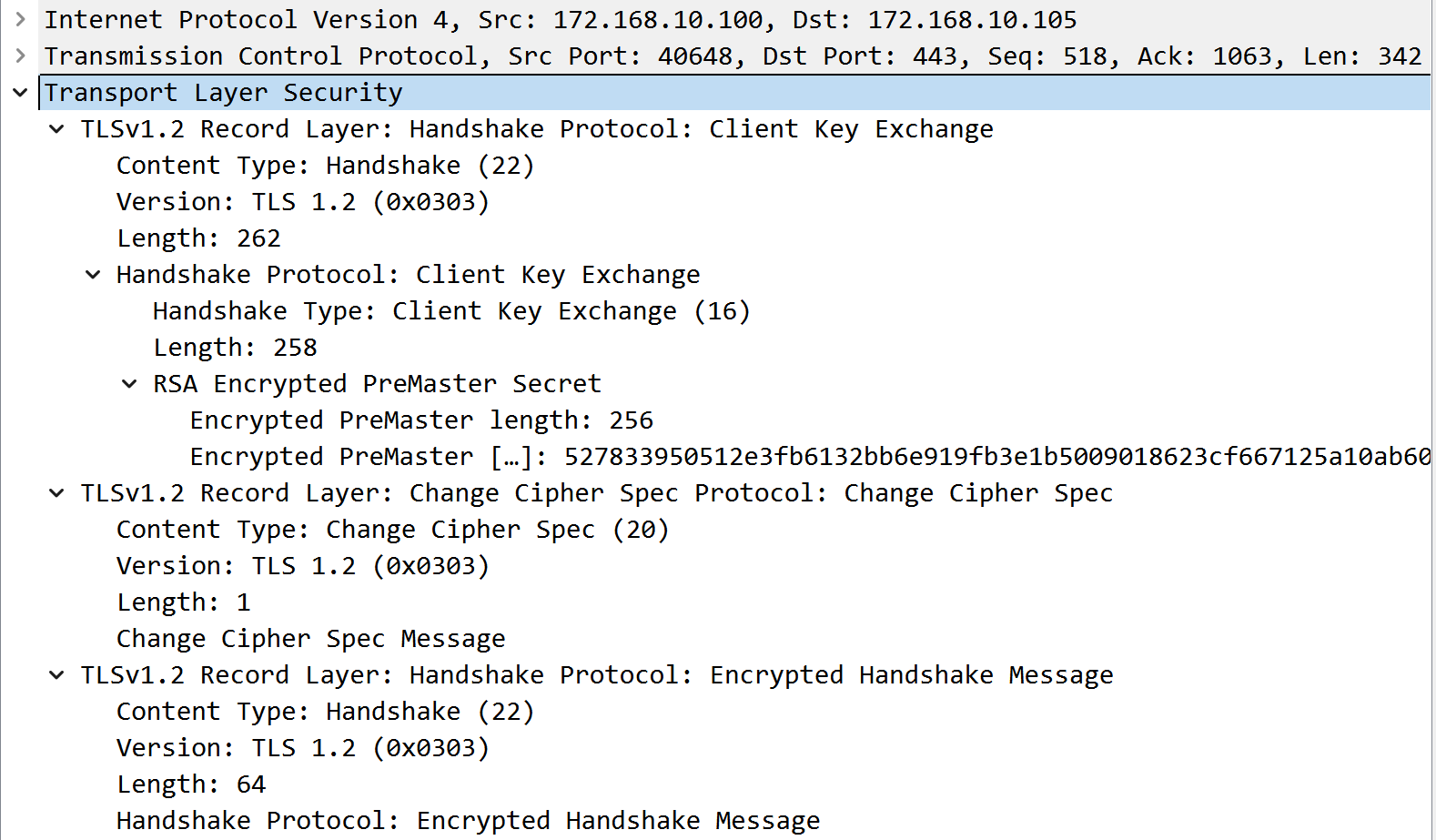Screen dimensions: 1436x840
Task: Select the Length: 258 field
Action: click(235, 348)
